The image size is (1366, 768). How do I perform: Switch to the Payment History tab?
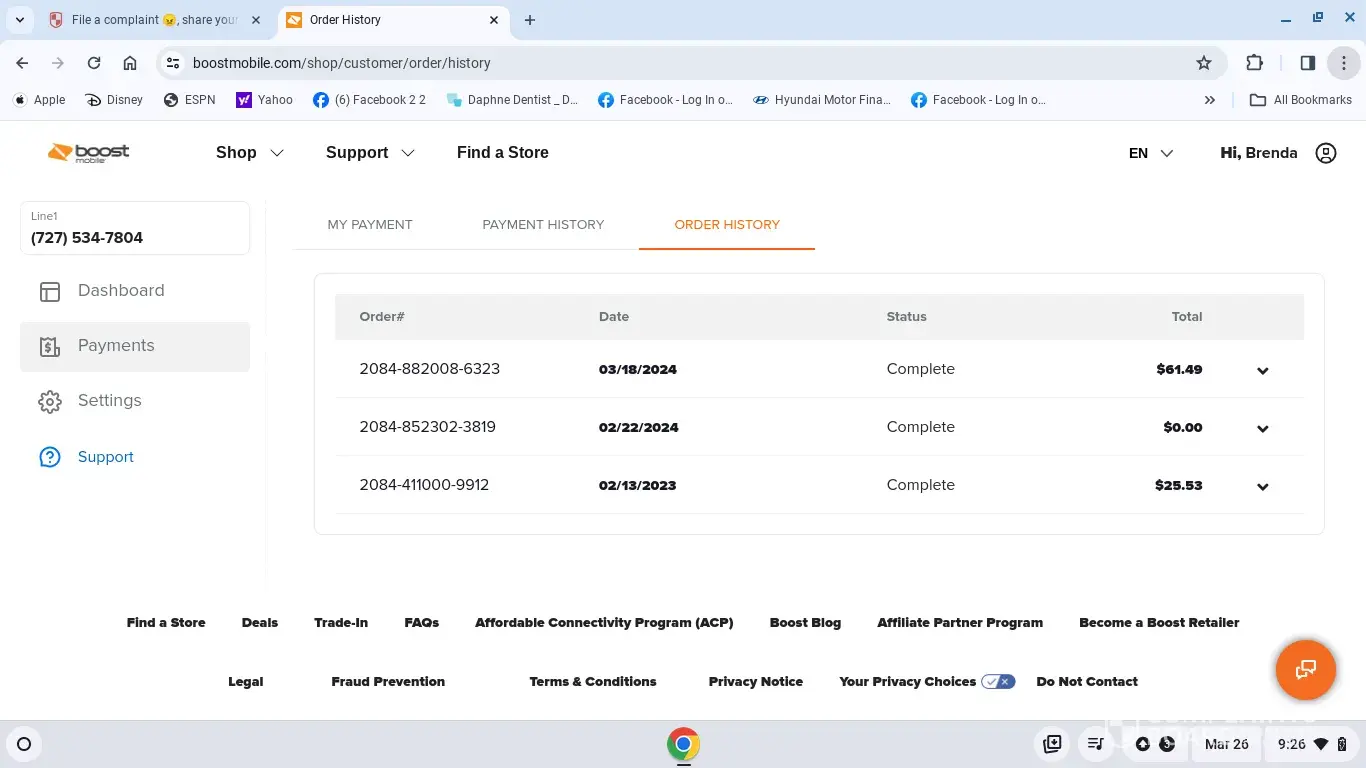tap(543, 225)
